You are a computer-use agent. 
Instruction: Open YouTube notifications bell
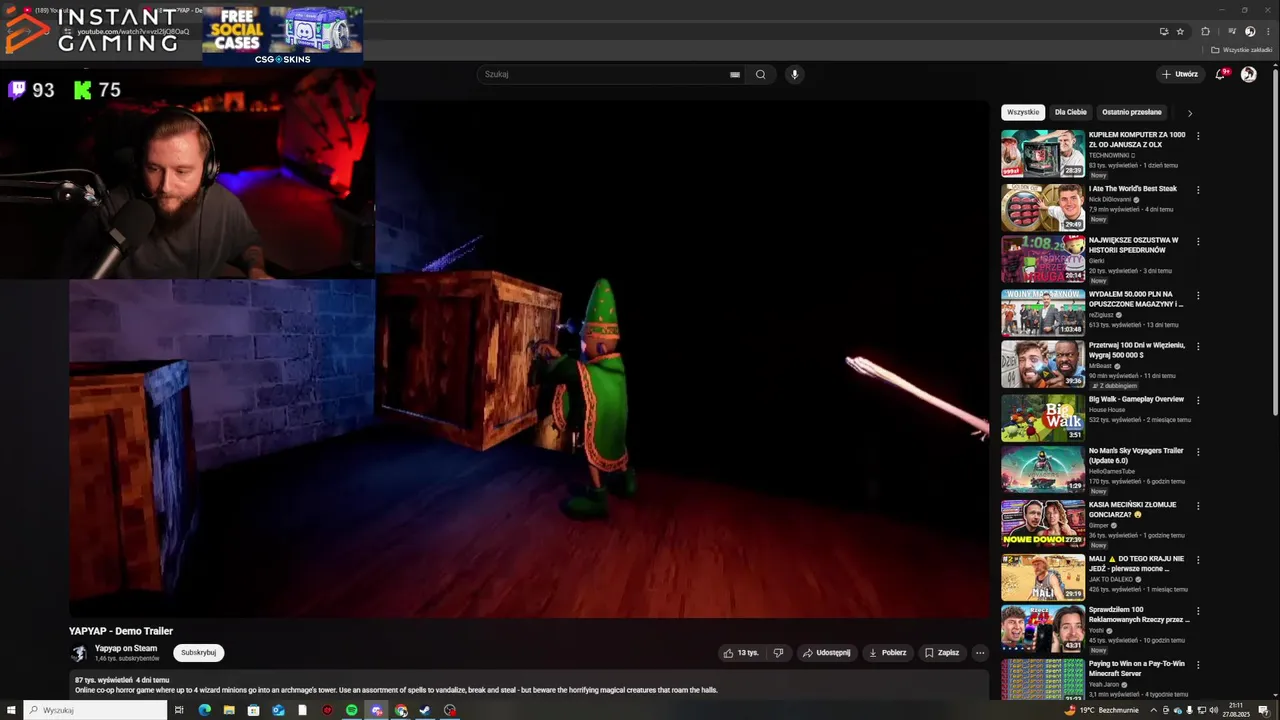click(x=1220, y=74)
